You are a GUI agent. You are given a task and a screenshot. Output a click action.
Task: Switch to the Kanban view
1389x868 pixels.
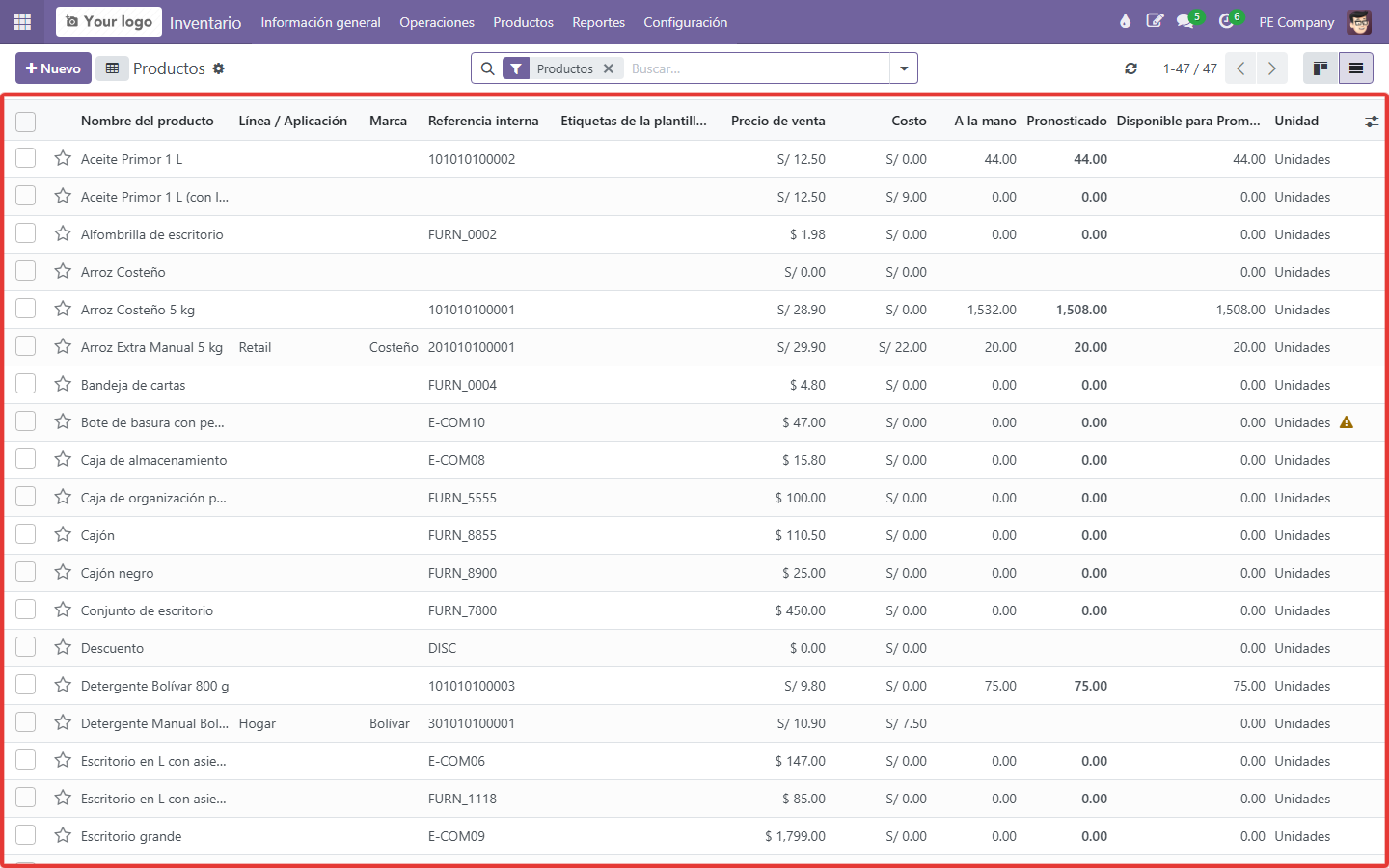pyautogui.click(x=1321, y=68)
